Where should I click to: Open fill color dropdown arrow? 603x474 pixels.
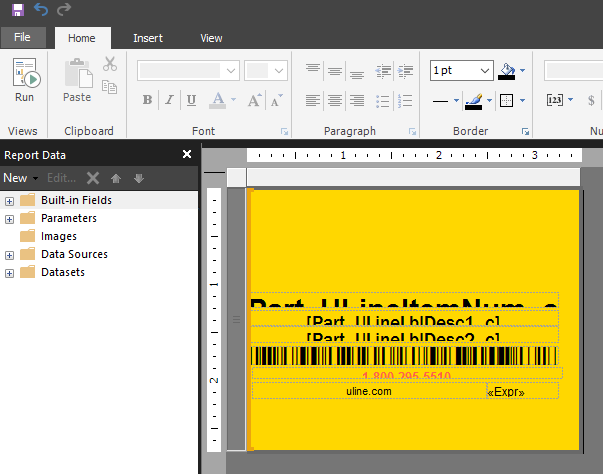pyautogui.click(x=522, y=70)
